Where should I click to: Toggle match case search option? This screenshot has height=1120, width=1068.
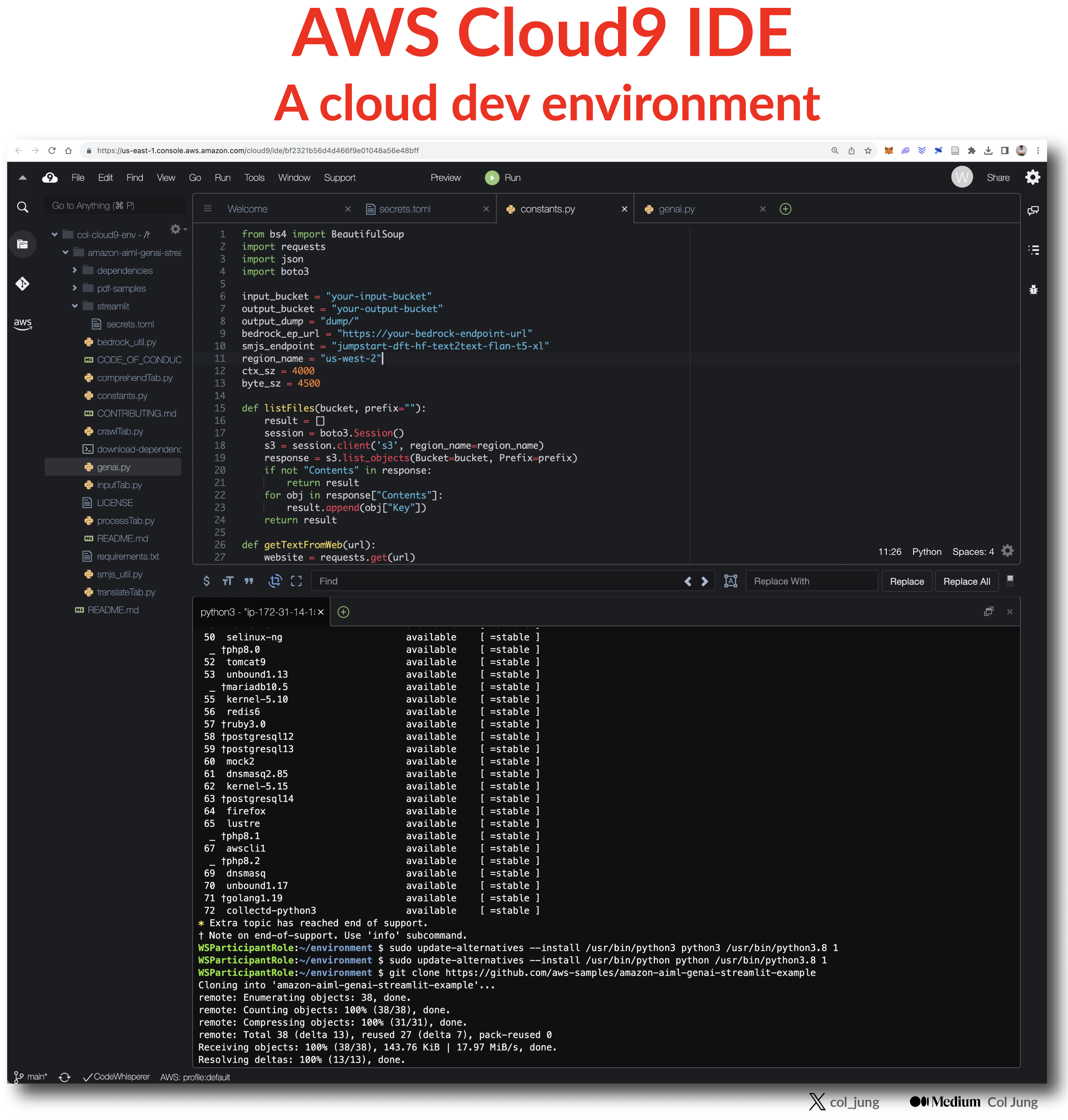click(228, 581)
